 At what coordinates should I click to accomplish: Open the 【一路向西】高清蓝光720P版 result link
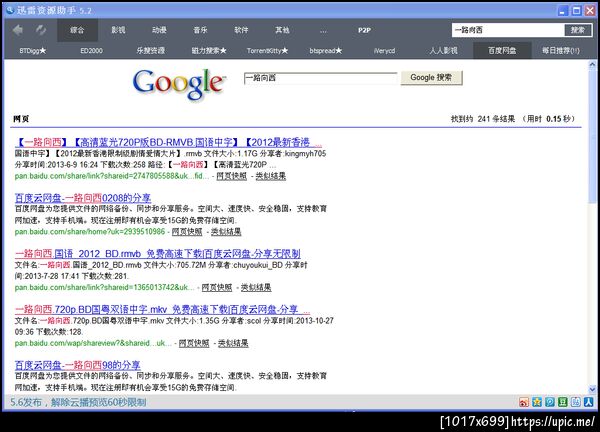pos(168,143)
